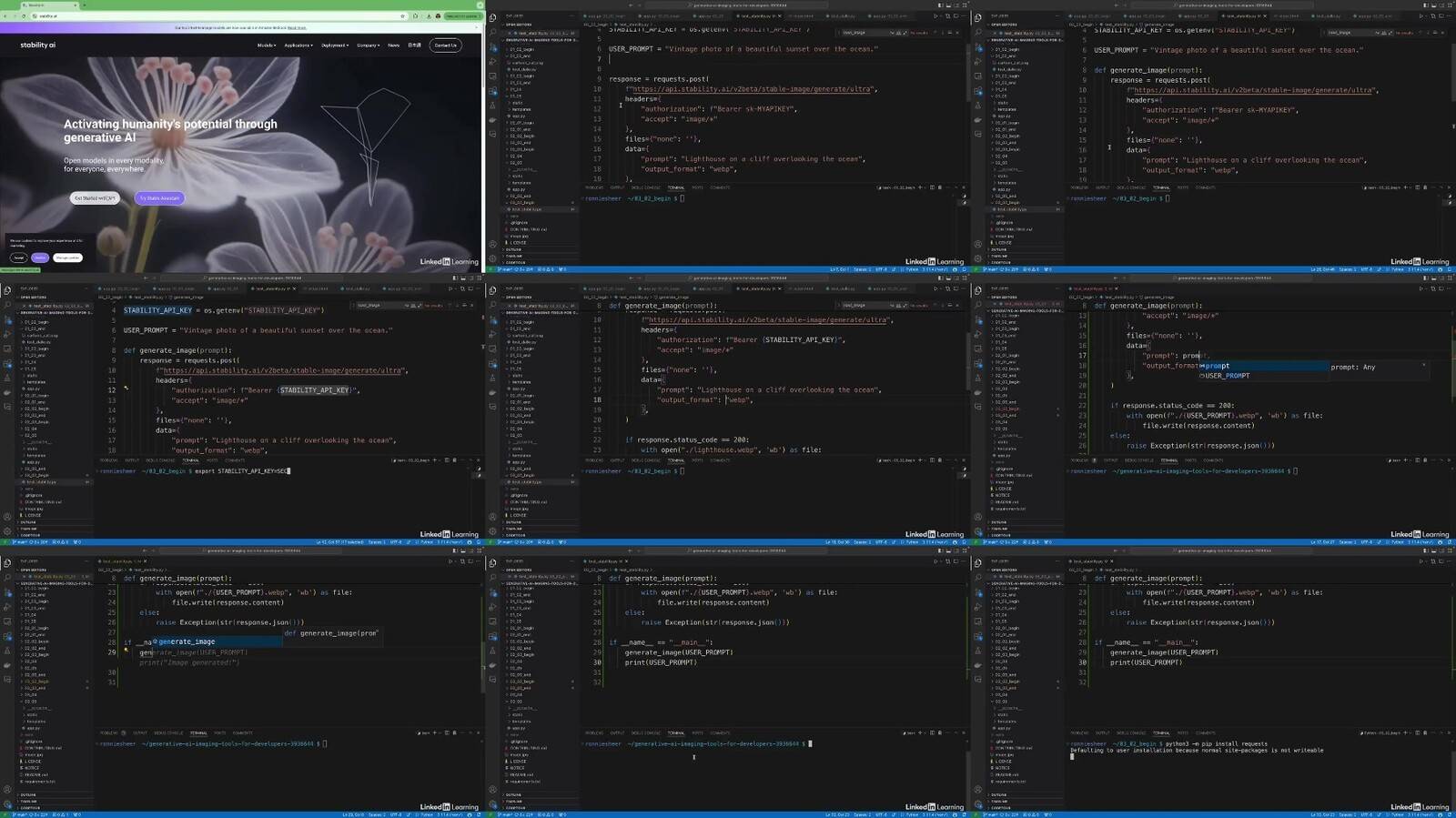Open browser extensions puzzle icon

pos(416,16)
